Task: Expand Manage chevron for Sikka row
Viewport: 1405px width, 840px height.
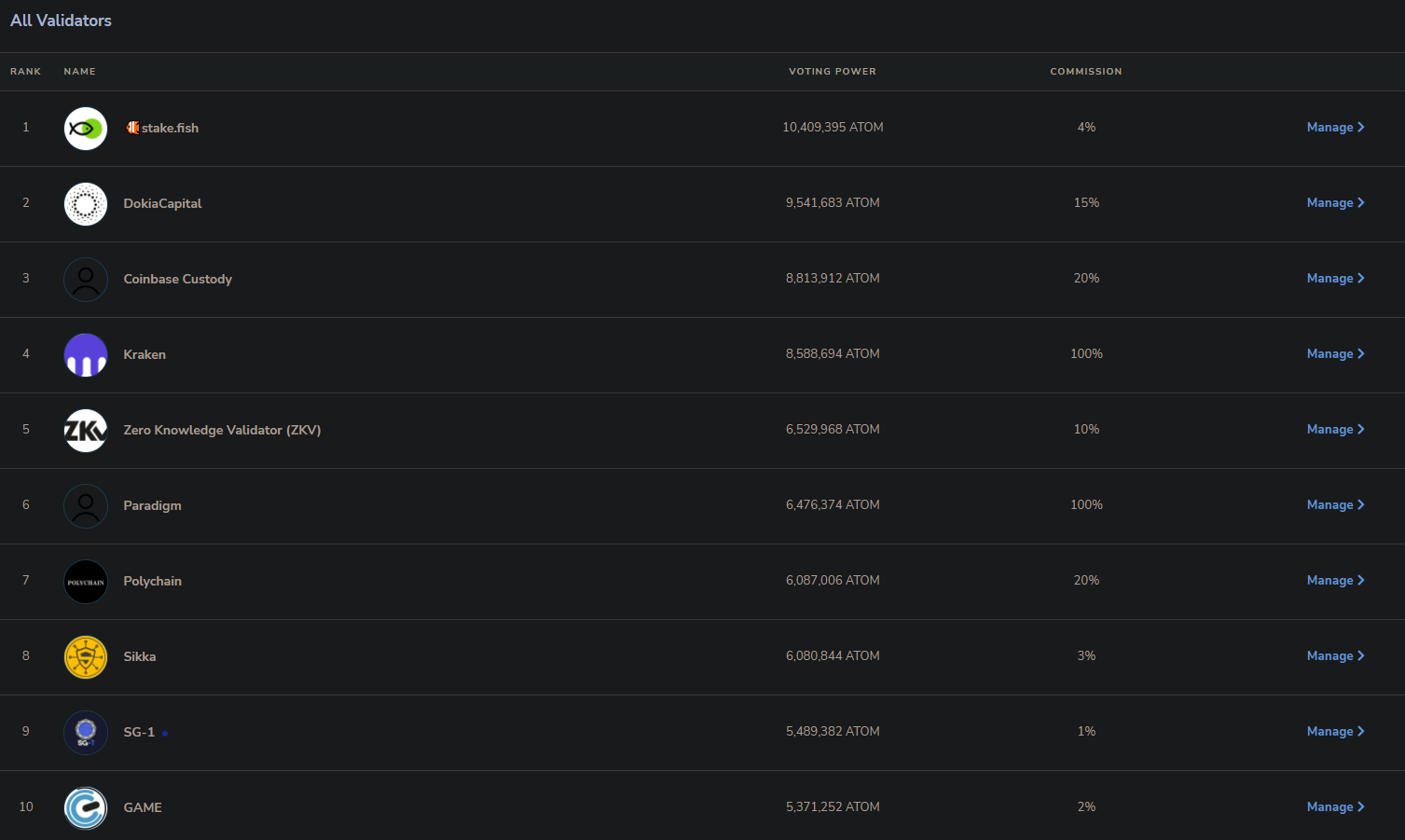Action: 1361,656
